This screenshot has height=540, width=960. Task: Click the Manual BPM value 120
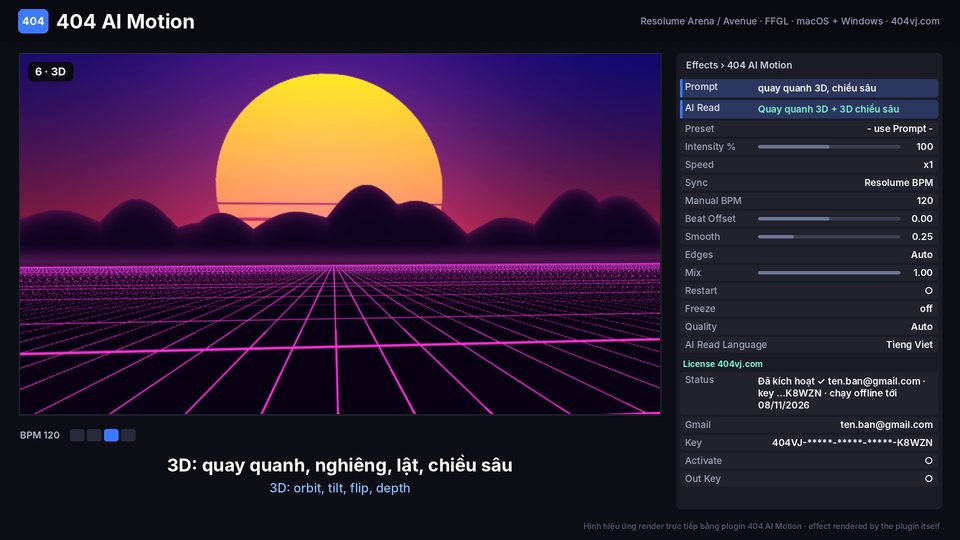pos(925,201)
